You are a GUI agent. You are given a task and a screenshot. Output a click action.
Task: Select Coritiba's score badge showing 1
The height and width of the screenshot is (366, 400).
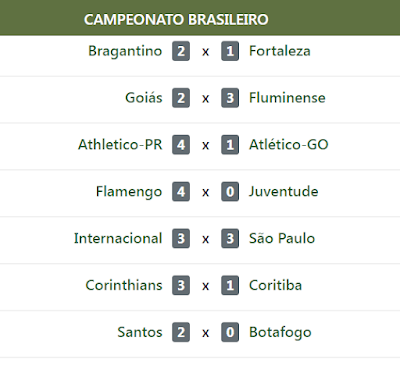(230, 285)
